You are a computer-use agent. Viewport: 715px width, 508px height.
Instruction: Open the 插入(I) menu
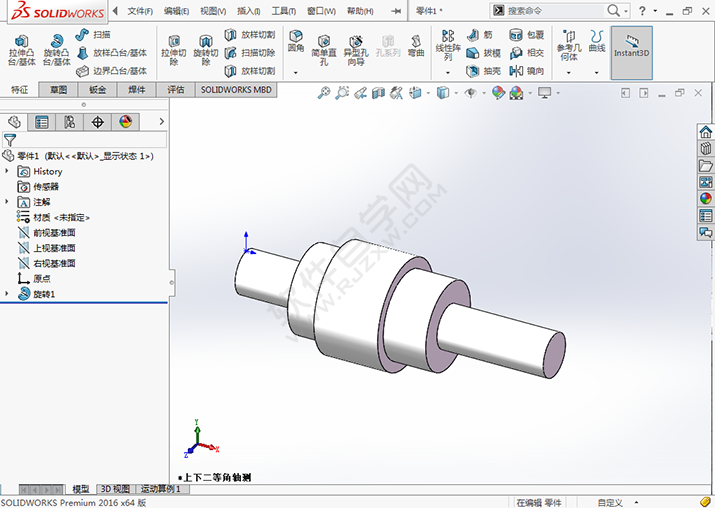[249, 11]
